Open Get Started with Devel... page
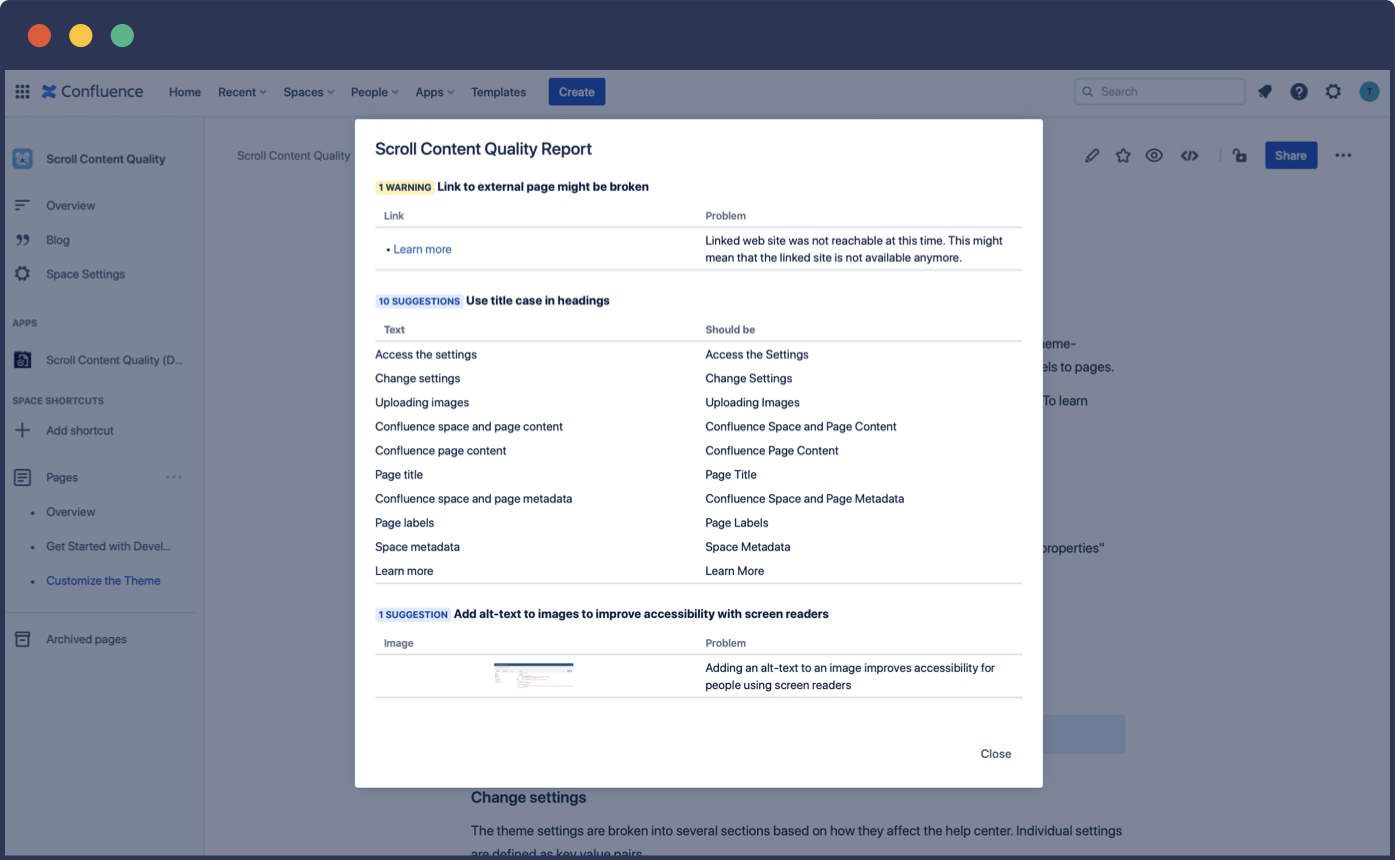This screenshot has height=860, width=1395. [x=108, y=547]
